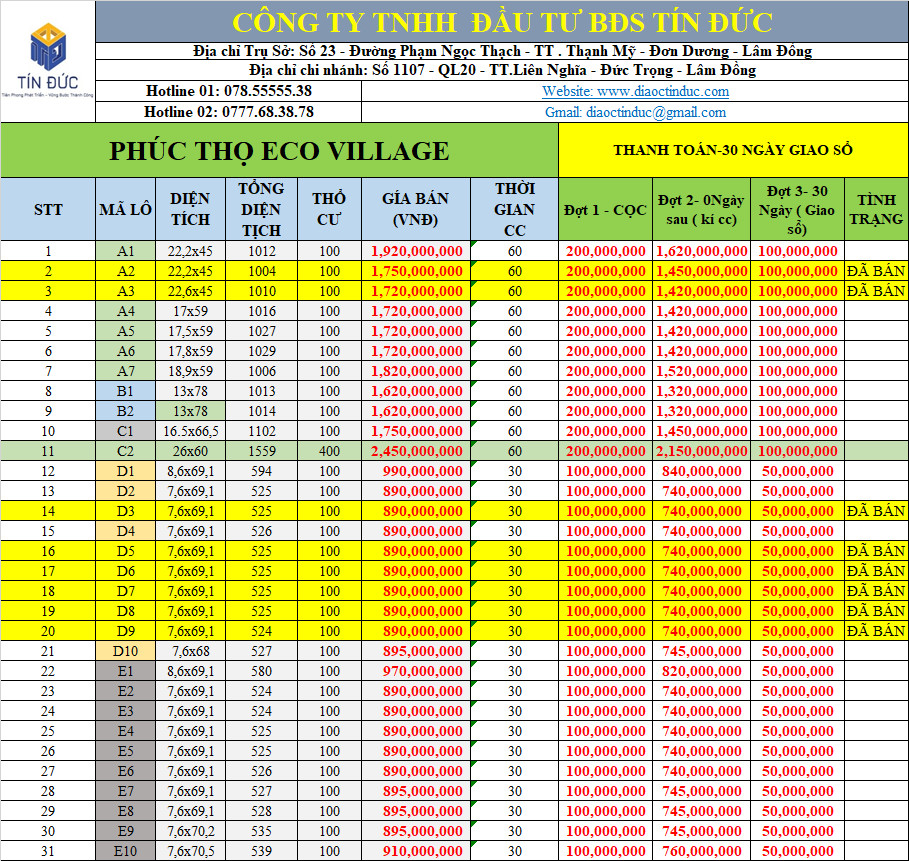909x861 pixels.
Task: Click the price 1,920,000,000
Action: (x=417, y=251)
